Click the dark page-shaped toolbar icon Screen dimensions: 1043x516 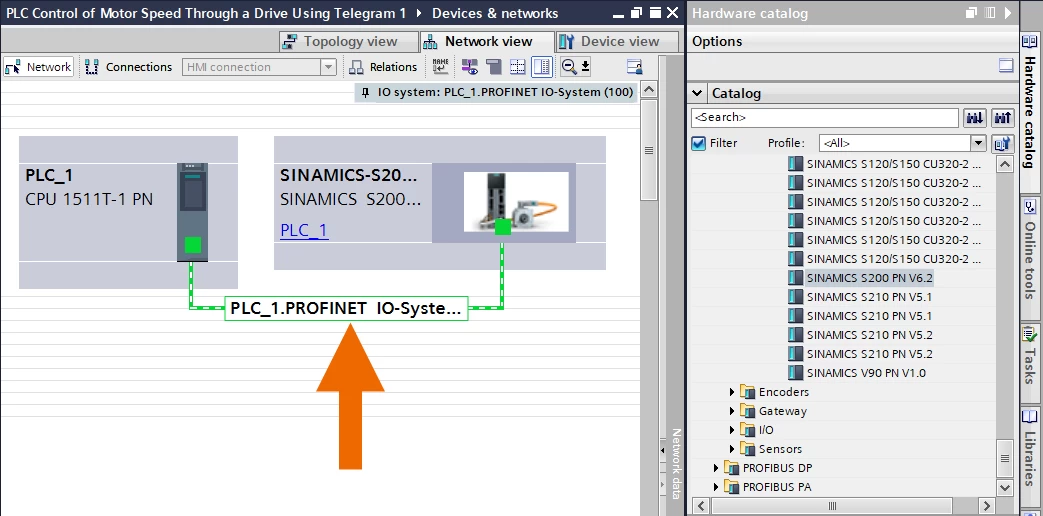tap(494, 66)
